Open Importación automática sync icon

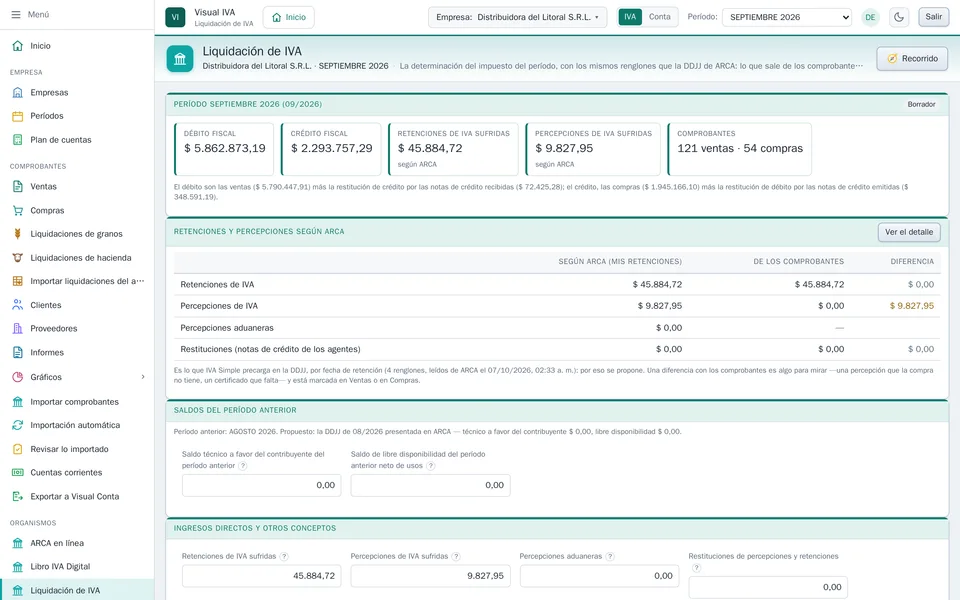tap(18, 425)
